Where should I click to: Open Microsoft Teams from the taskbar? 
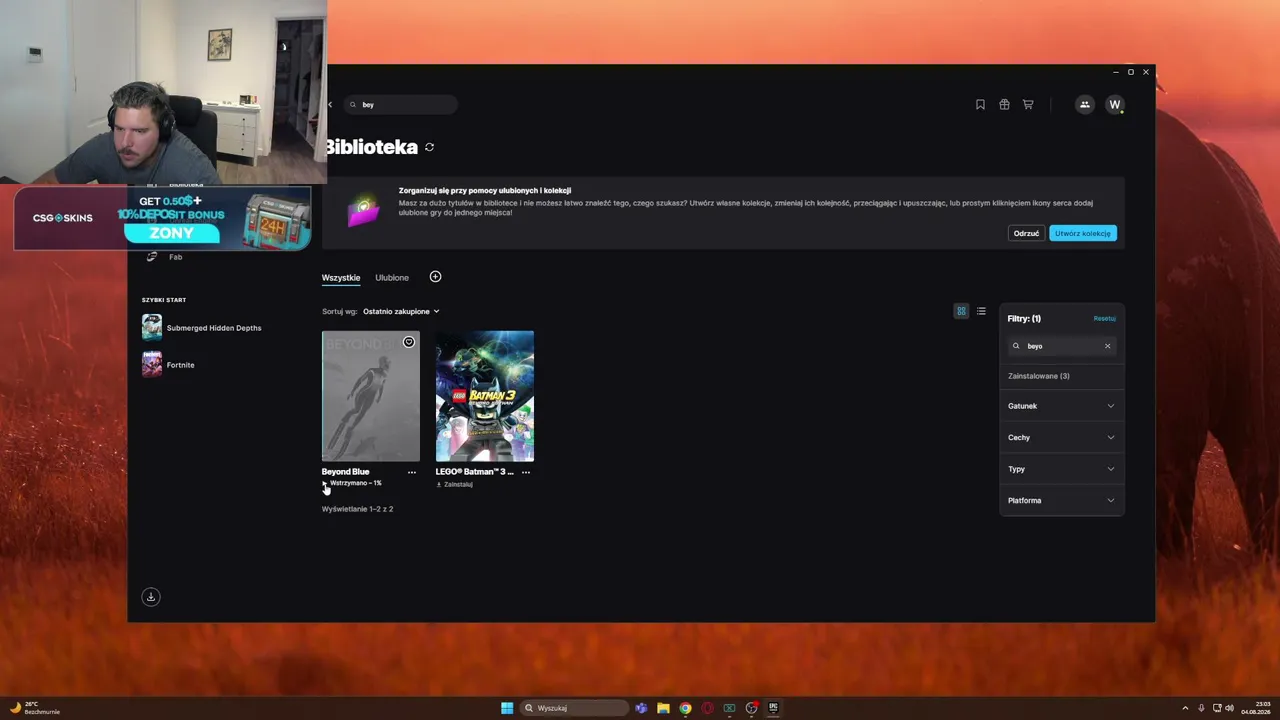coord(641,708)
